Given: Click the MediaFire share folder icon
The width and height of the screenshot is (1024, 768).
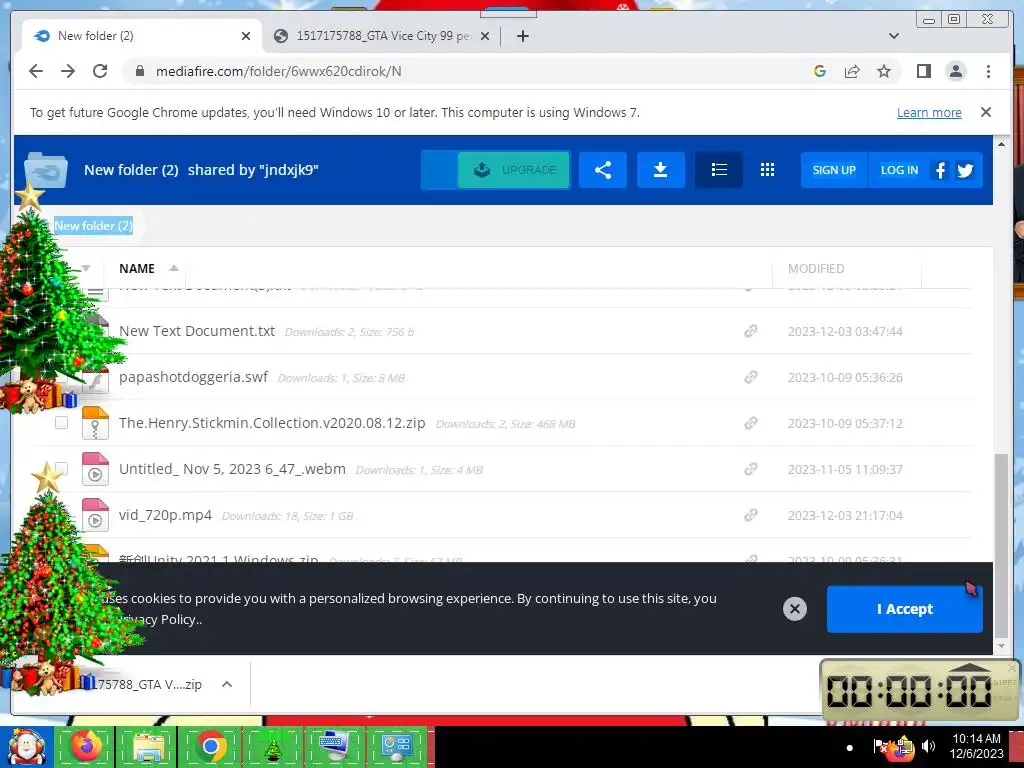Looking at the screenshot, I should (603, 170).
